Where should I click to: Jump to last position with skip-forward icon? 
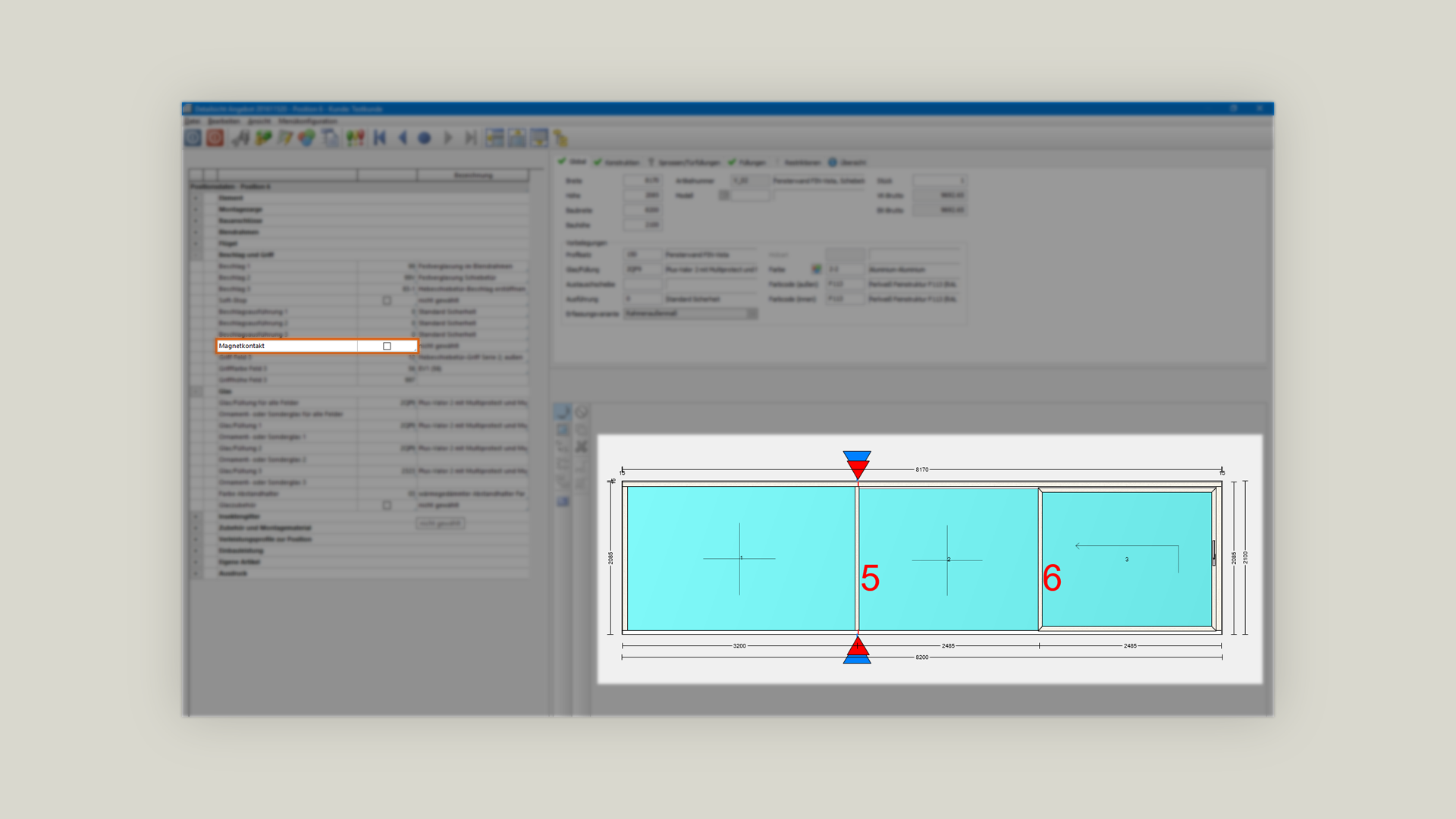click(x=471, y=138)
